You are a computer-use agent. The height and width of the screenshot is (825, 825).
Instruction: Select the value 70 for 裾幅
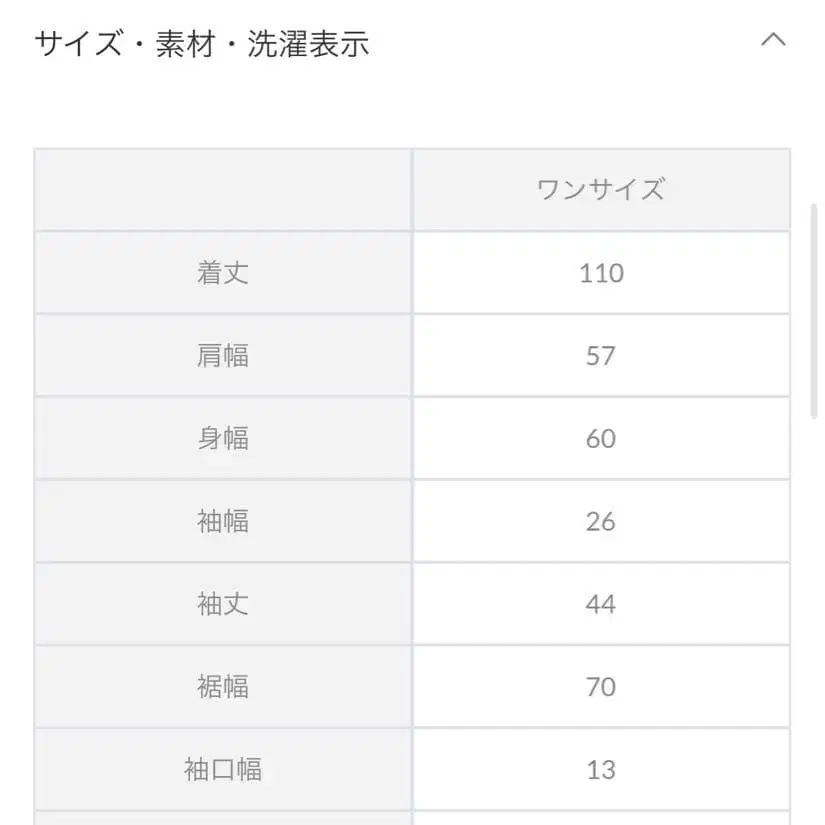600,687
